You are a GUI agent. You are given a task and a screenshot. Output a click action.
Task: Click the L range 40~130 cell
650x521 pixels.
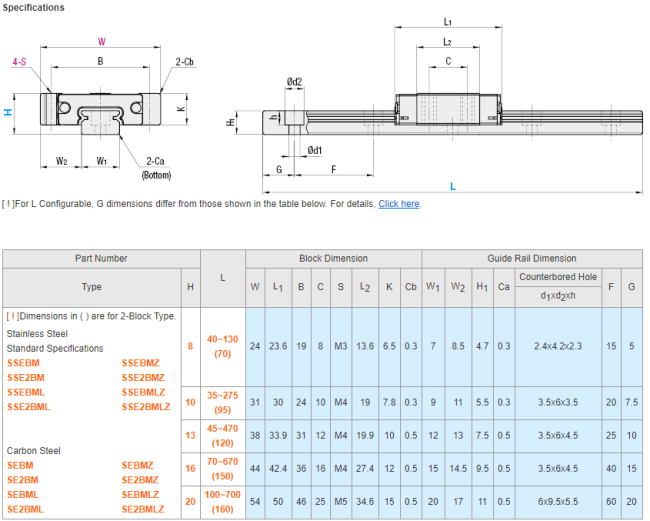pyautogui.click(x=222, y=339)
